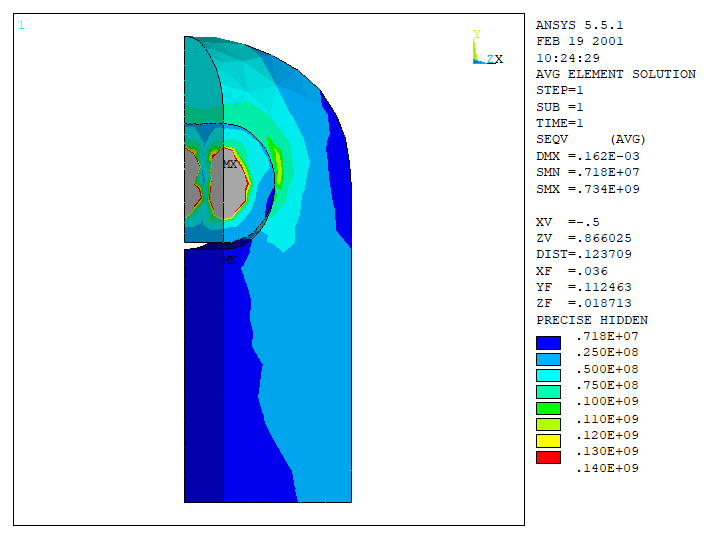
Task: Click the MX maximum stress marker
Action: 230,164
